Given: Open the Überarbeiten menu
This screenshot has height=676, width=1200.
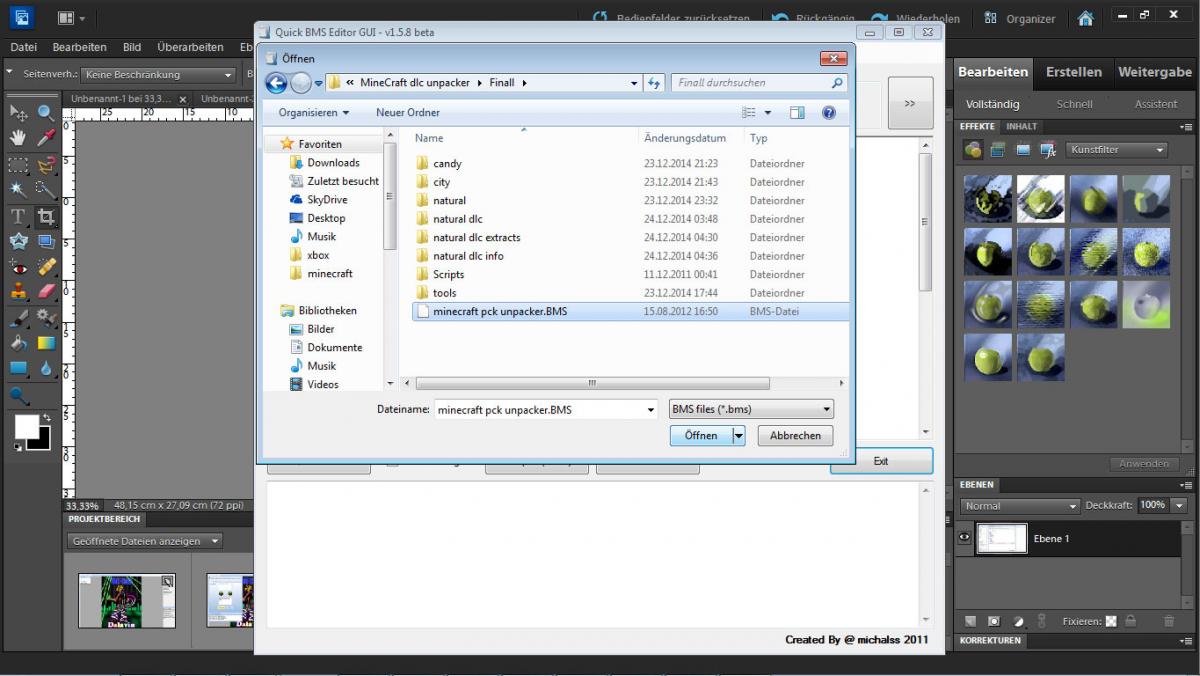Looking at the screenshot, I should [190, 47].
